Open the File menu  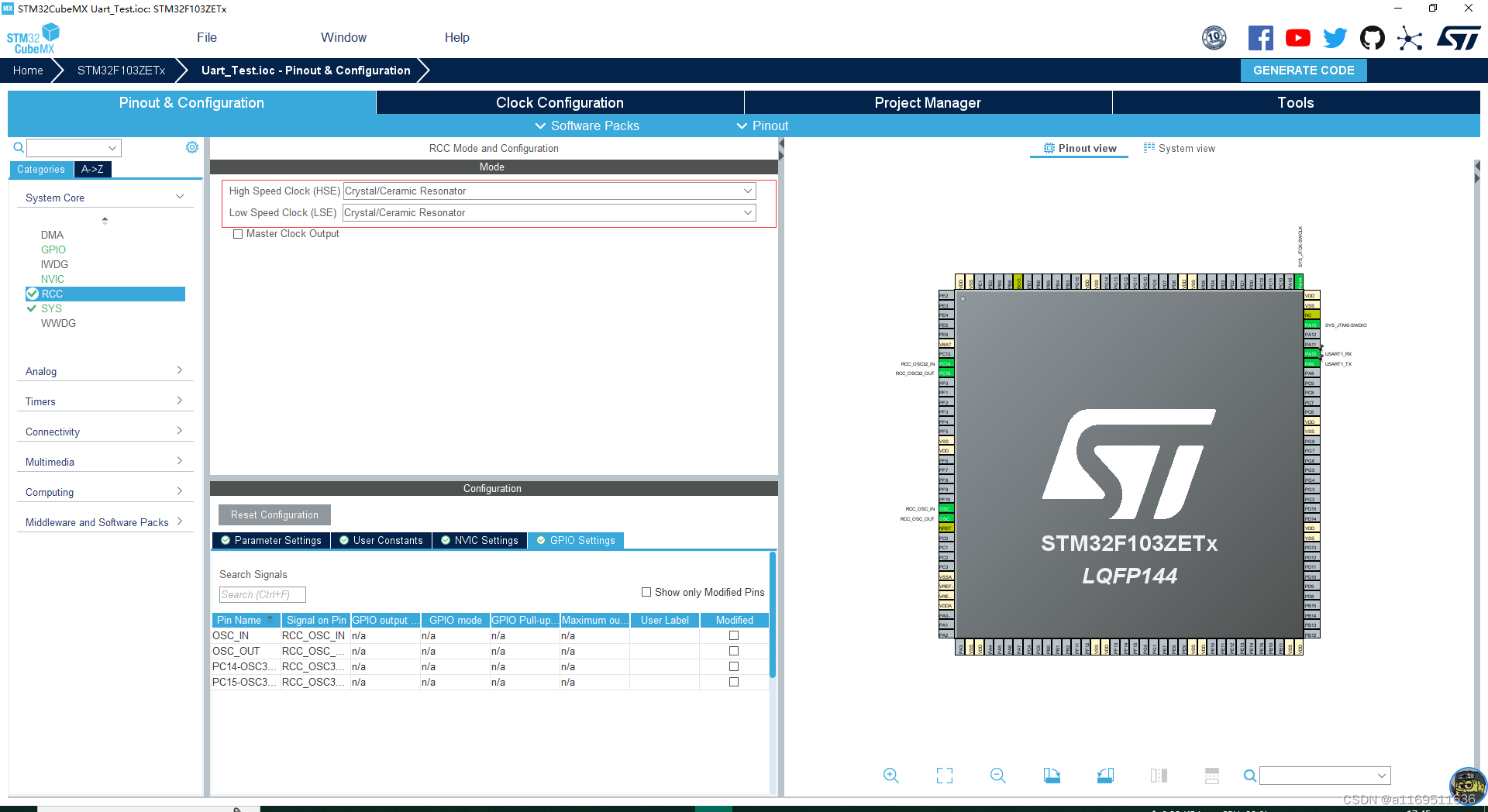(x=207, y=37)
